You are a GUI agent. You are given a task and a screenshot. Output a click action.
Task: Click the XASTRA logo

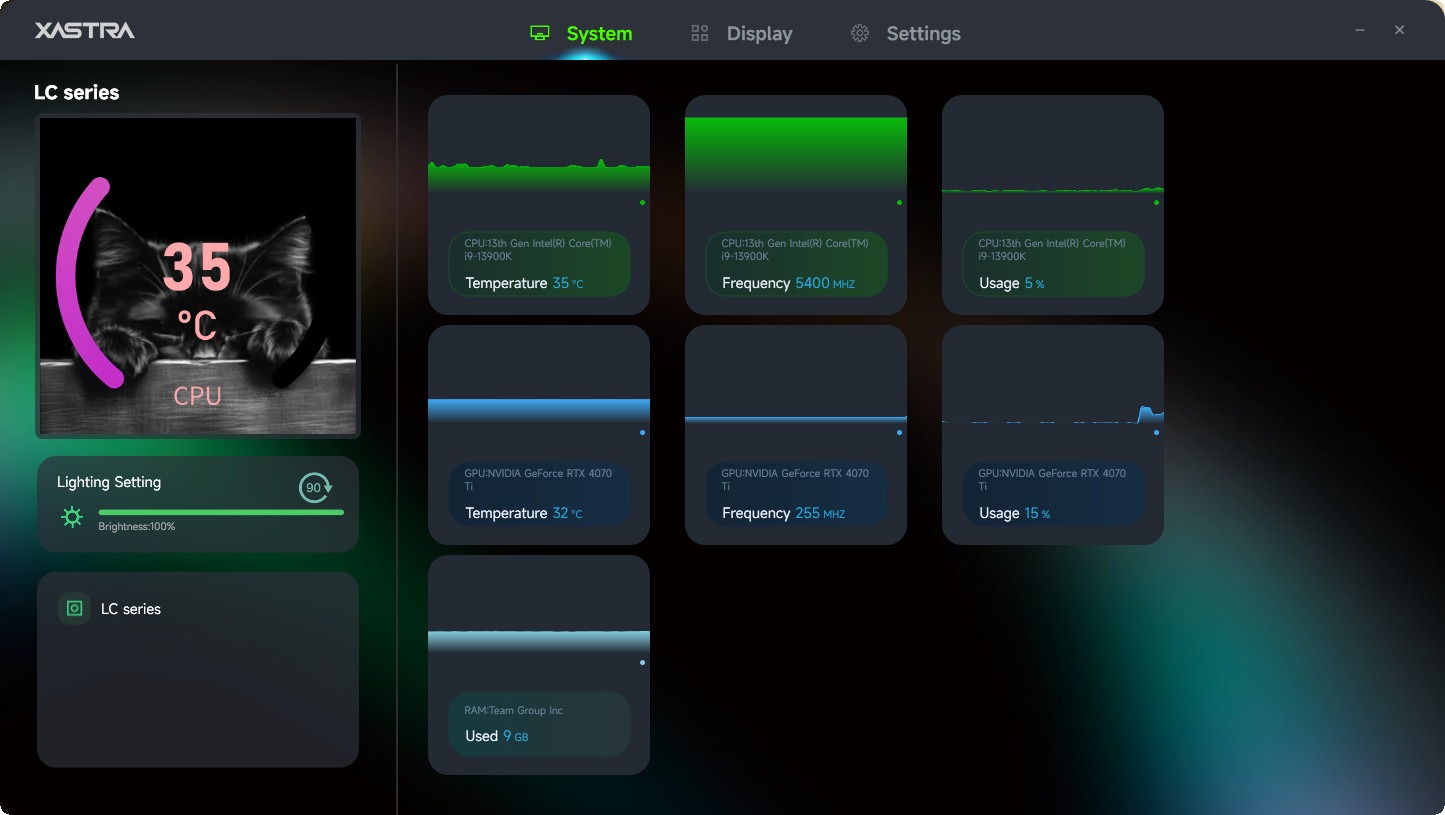(85, 30)
